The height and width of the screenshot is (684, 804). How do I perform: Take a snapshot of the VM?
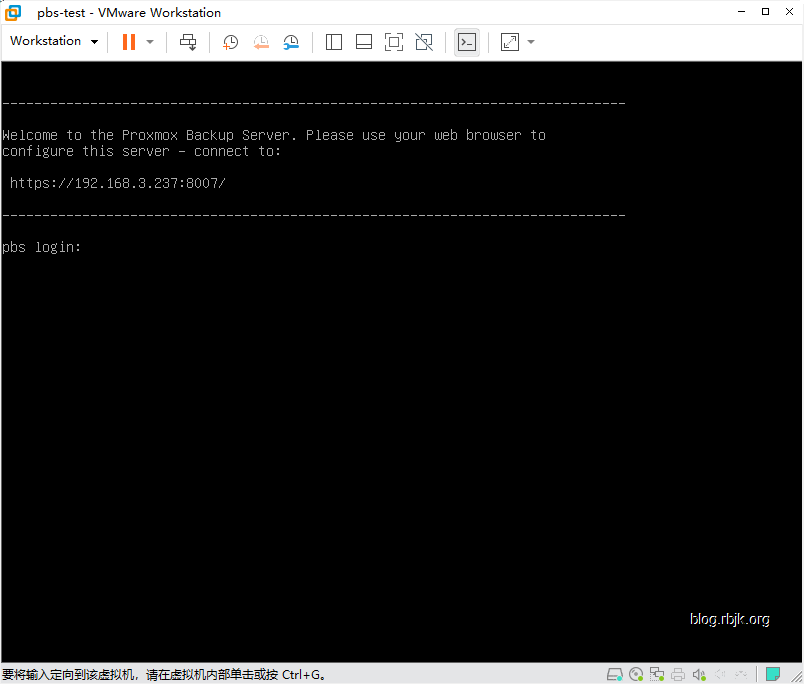tap(230, 42)
